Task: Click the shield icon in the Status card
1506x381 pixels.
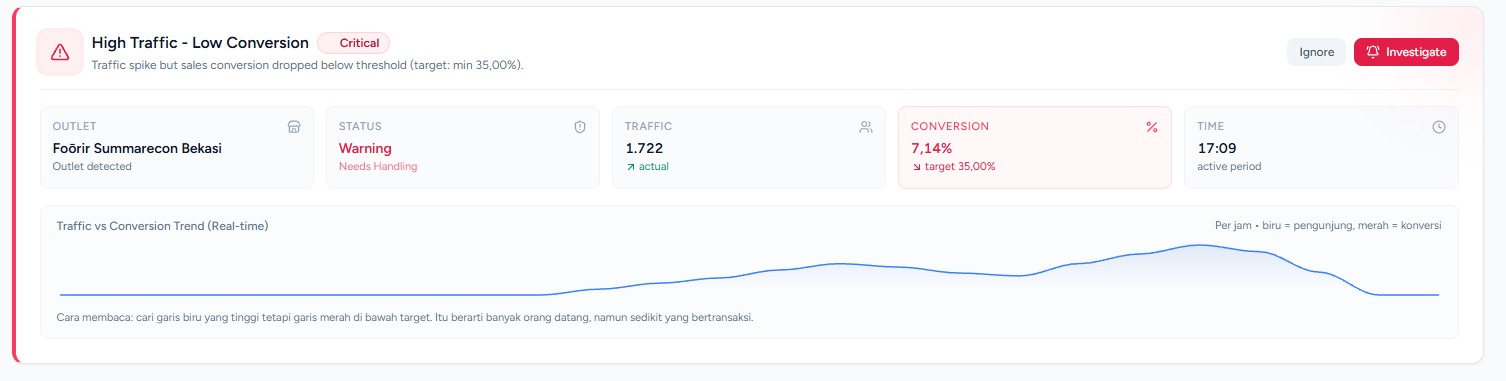Action: pos(580,127)
